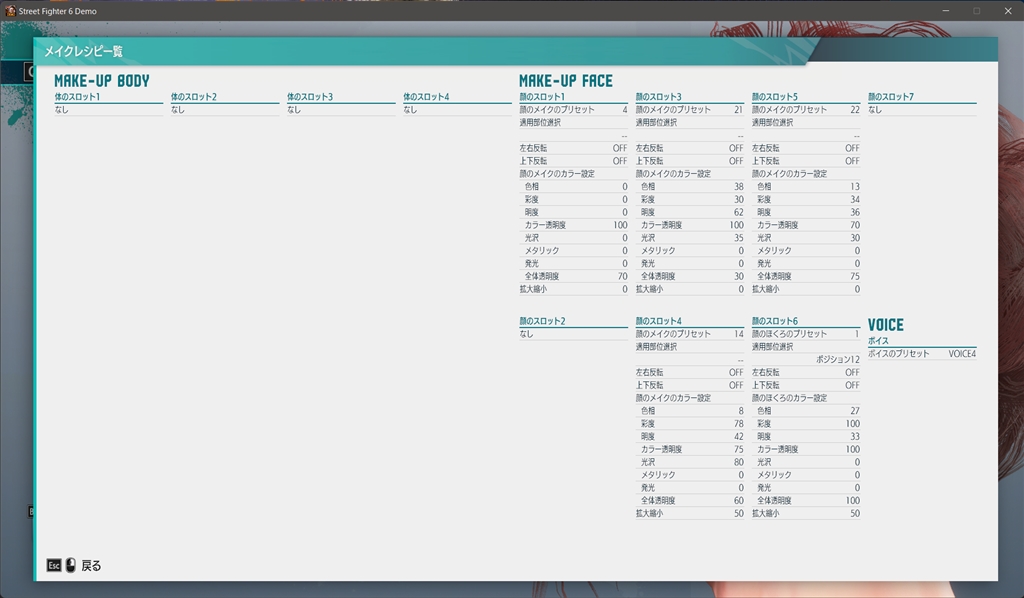The height and width of the screenshot is (598, 1024).
Task: Click 顔のメイクのカラー設定 in 顔のスロット3
Action: (x=673, y=174)
